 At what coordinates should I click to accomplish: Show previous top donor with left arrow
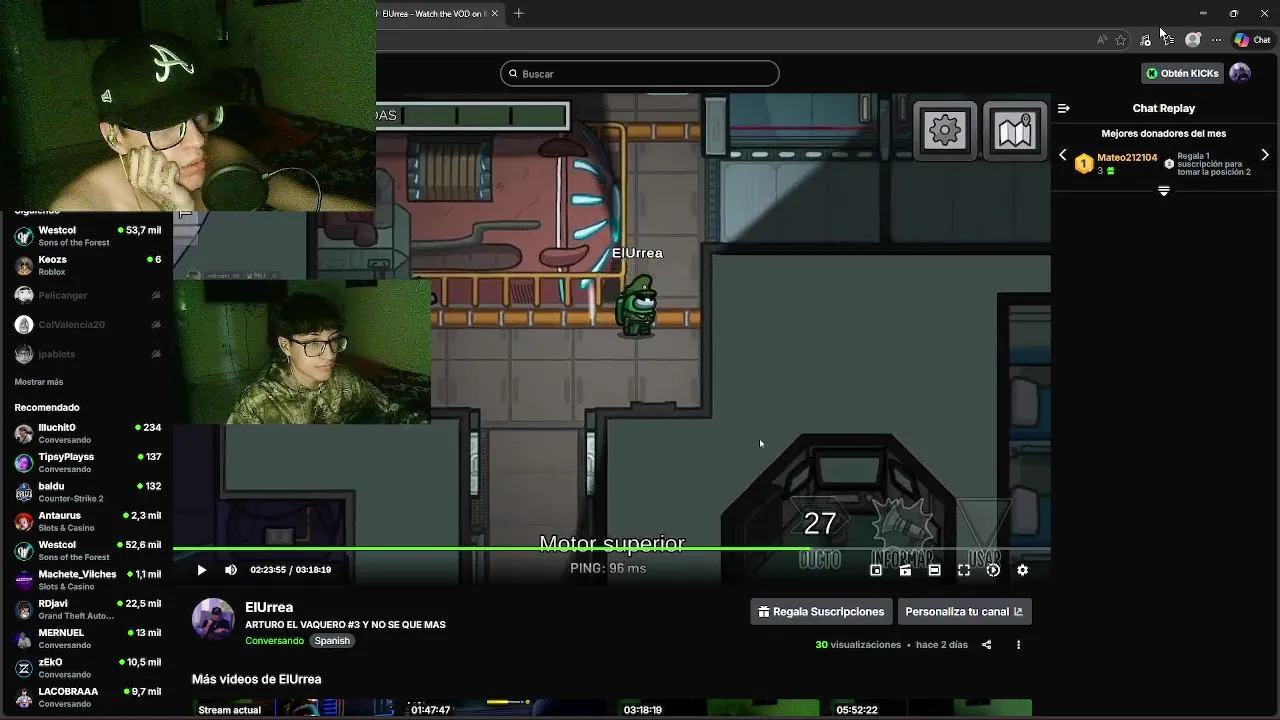1063,155
